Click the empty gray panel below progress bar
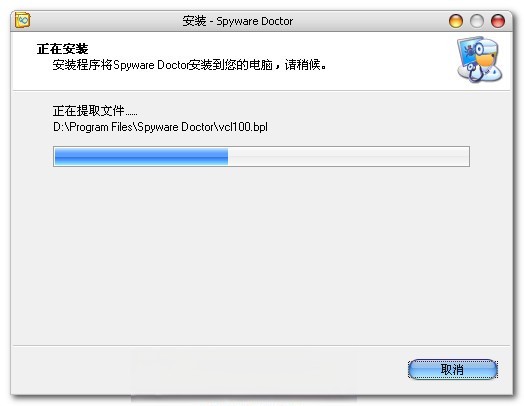524x406 pixels. point(261,254)
